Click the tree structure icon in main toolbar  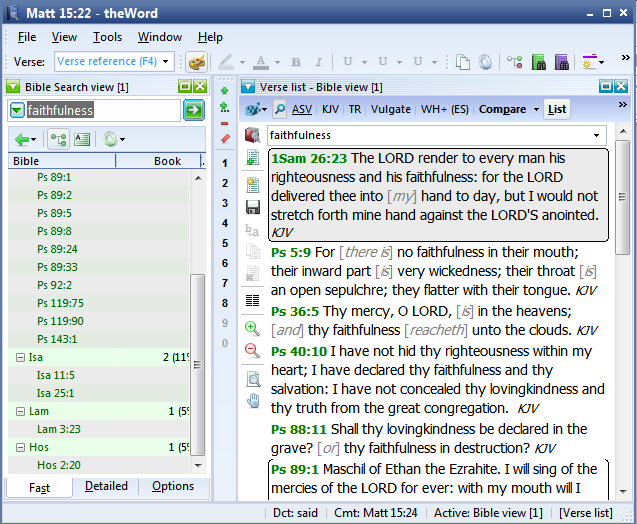(515, 62)
